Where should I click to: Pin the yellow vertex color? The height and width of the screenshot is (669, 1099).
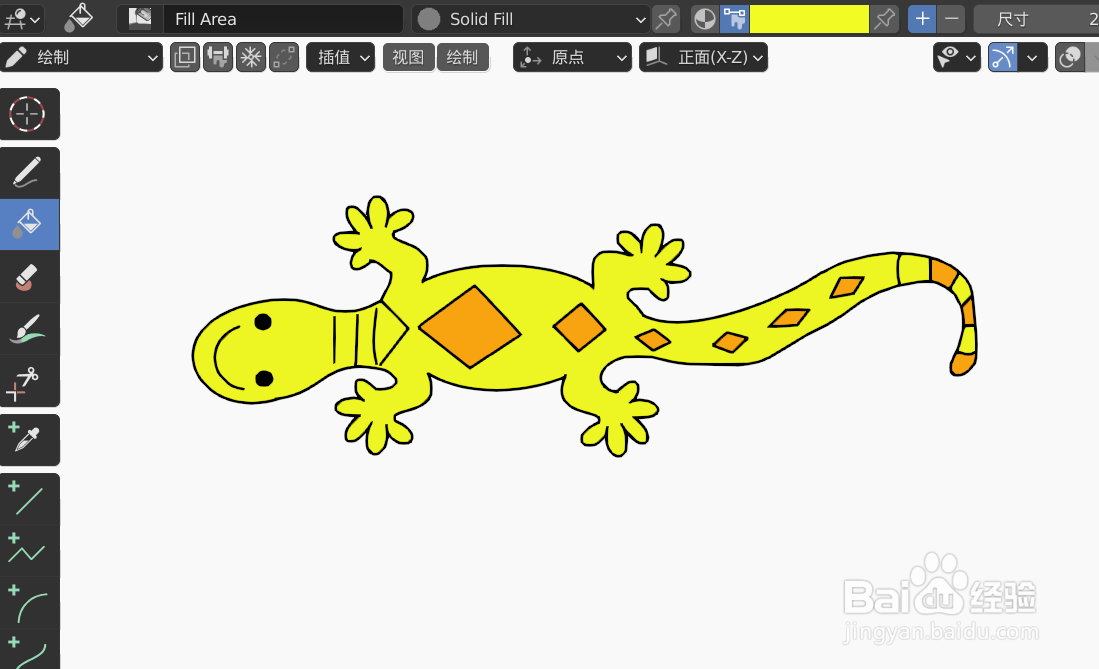pyautogui.click(x=885, y=19)
